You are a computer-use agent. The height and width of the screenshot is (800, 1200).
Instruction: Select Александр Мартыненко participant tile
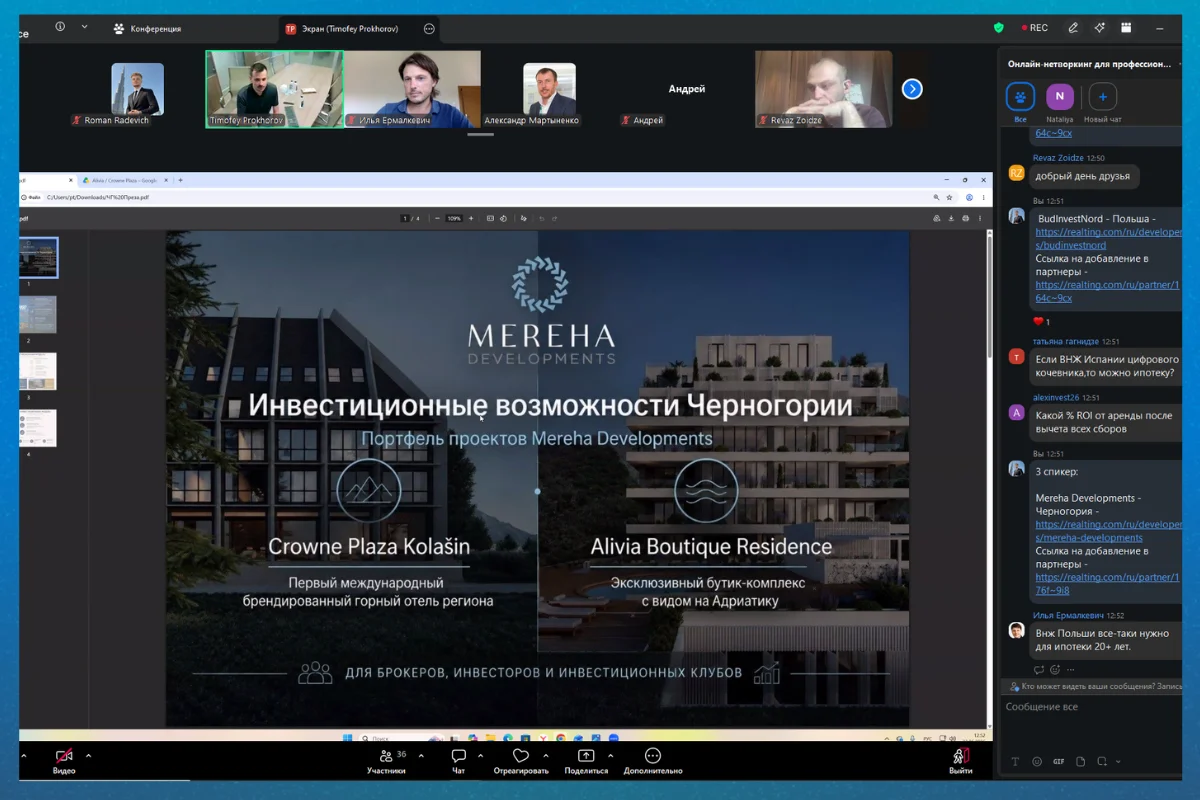[549, 89]
